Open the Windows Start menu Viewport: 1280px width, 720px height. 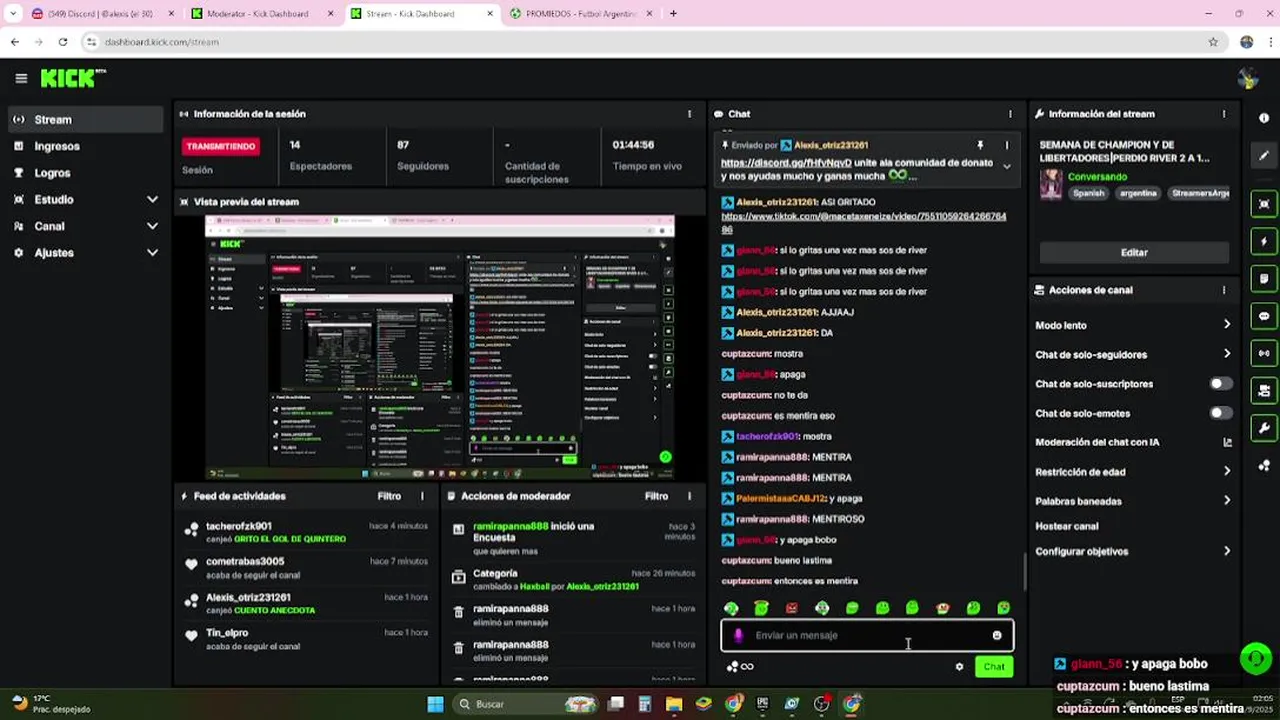click(435, 704)
